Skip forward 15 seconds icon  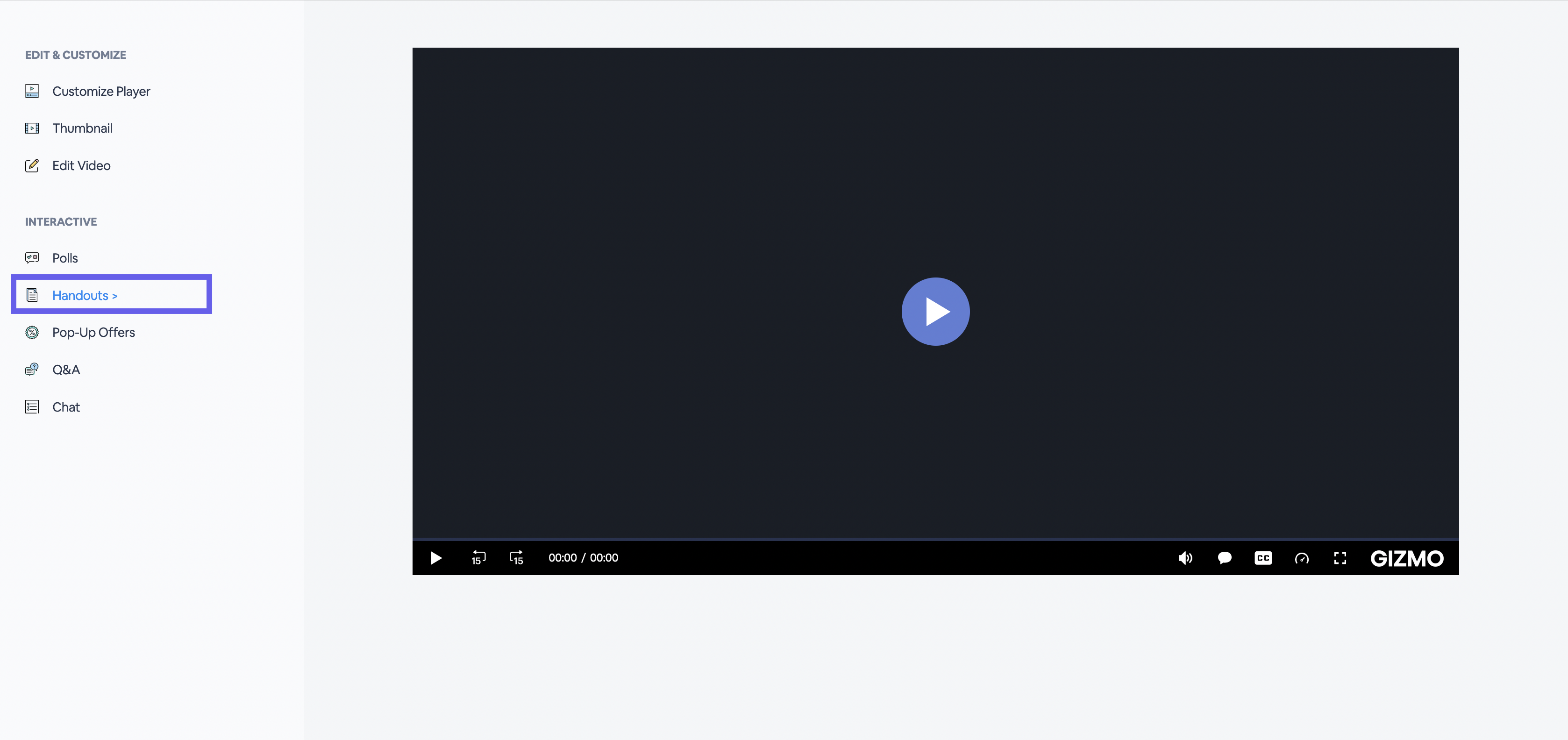(516, 557)
